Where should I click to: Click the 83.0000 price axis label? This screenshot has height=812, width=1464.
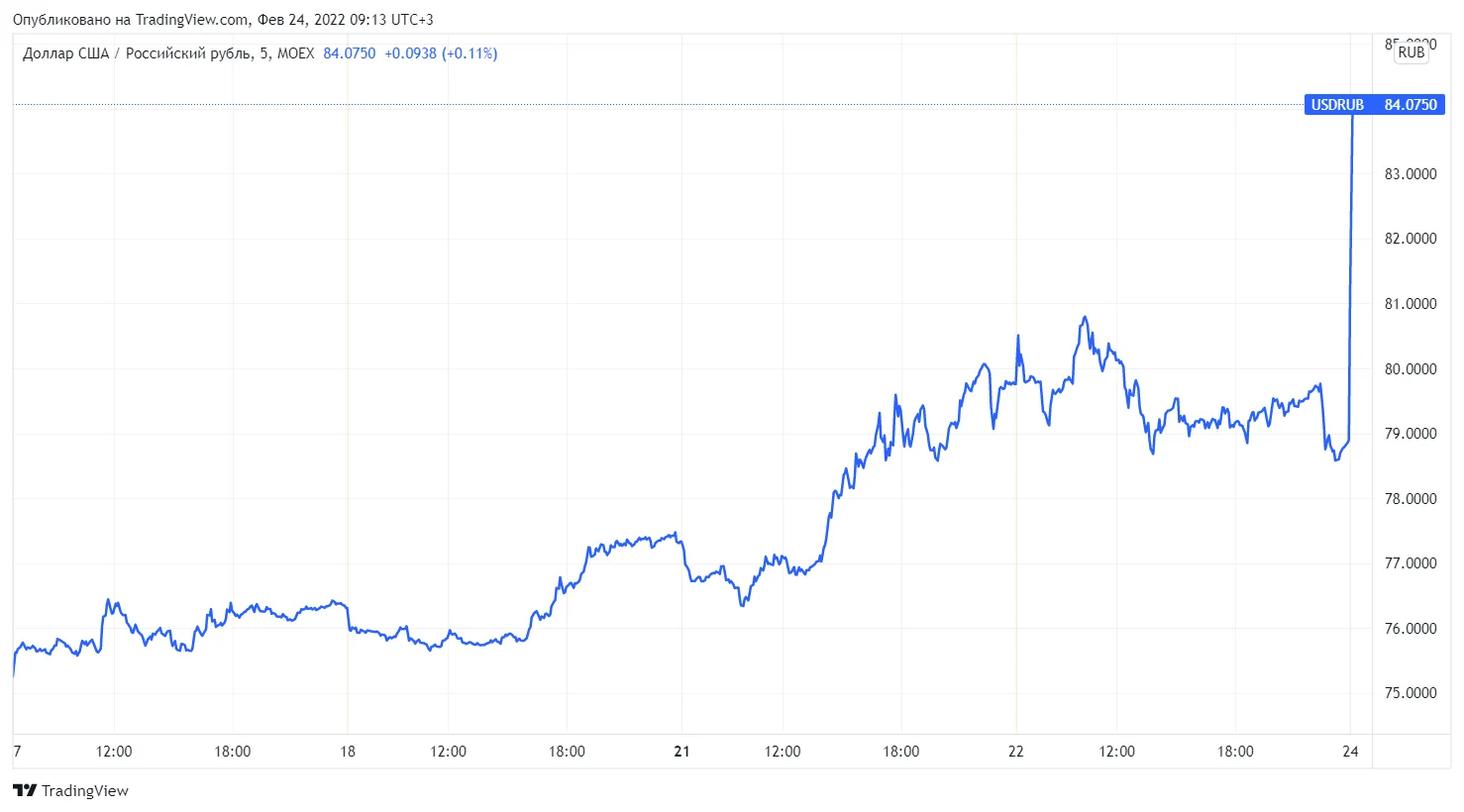tap(1410, 174)
